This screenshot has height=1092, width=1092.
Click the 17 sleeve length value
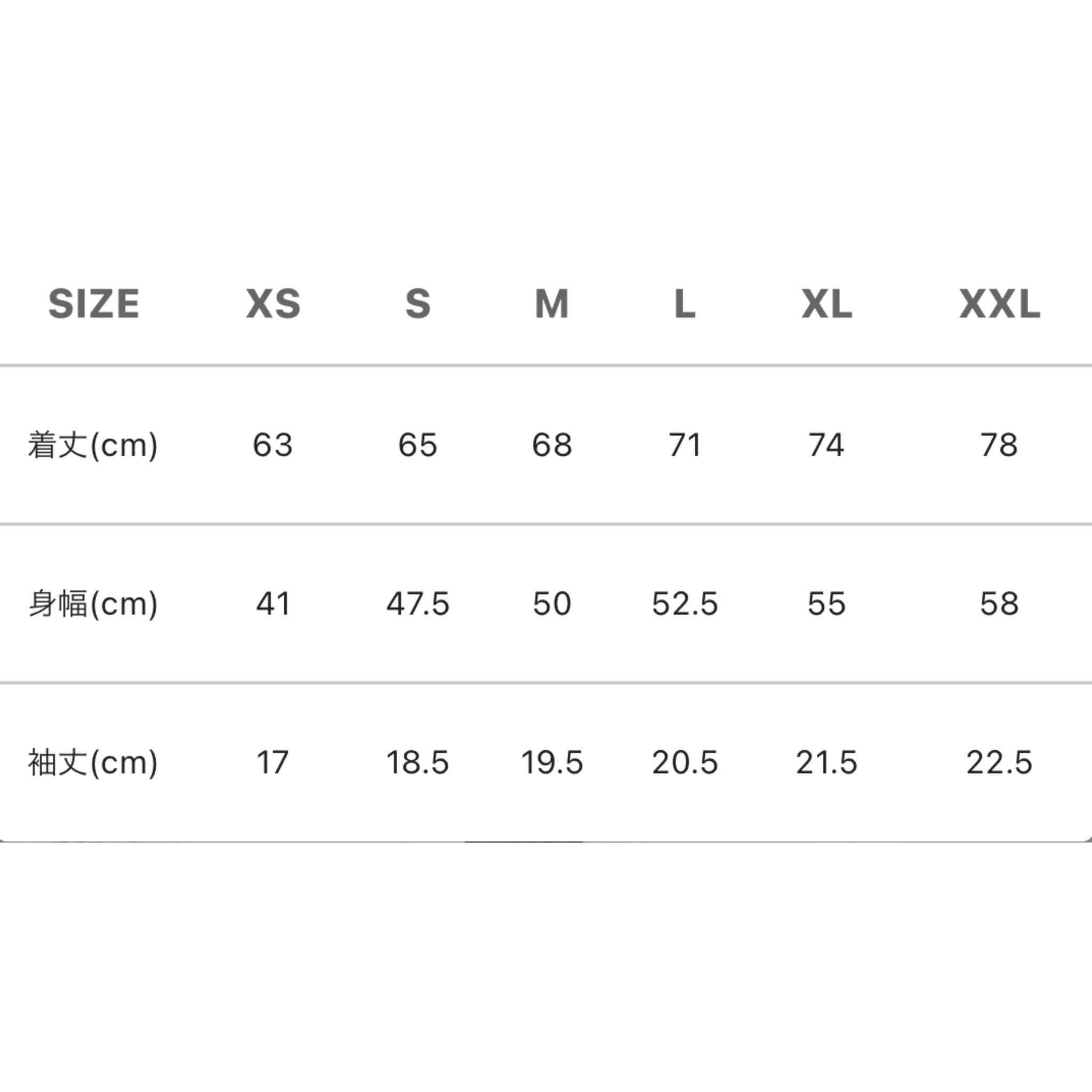coord(272,762)
